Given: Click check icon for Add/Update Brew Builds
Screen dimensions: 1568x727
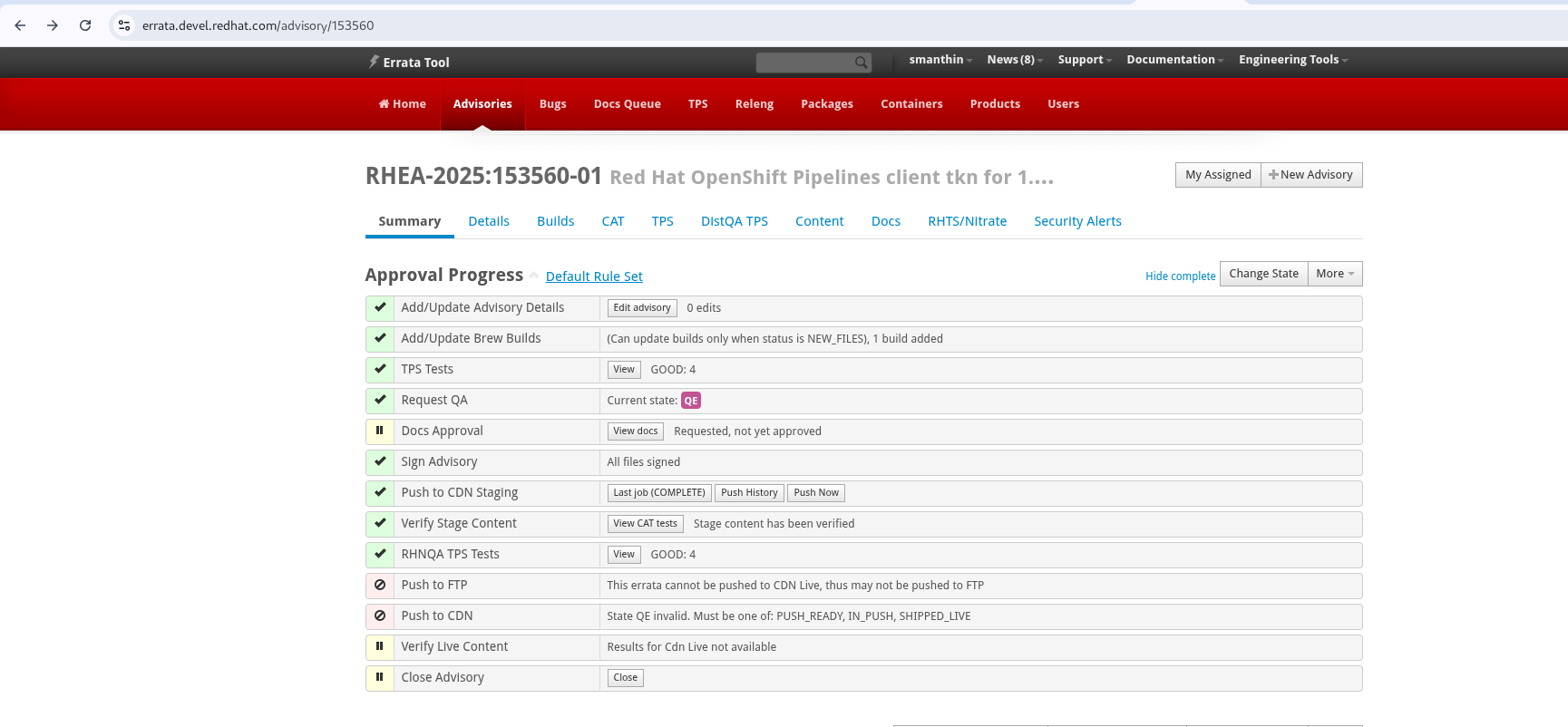Looking at the screenshot, I should tap(380, 338).
